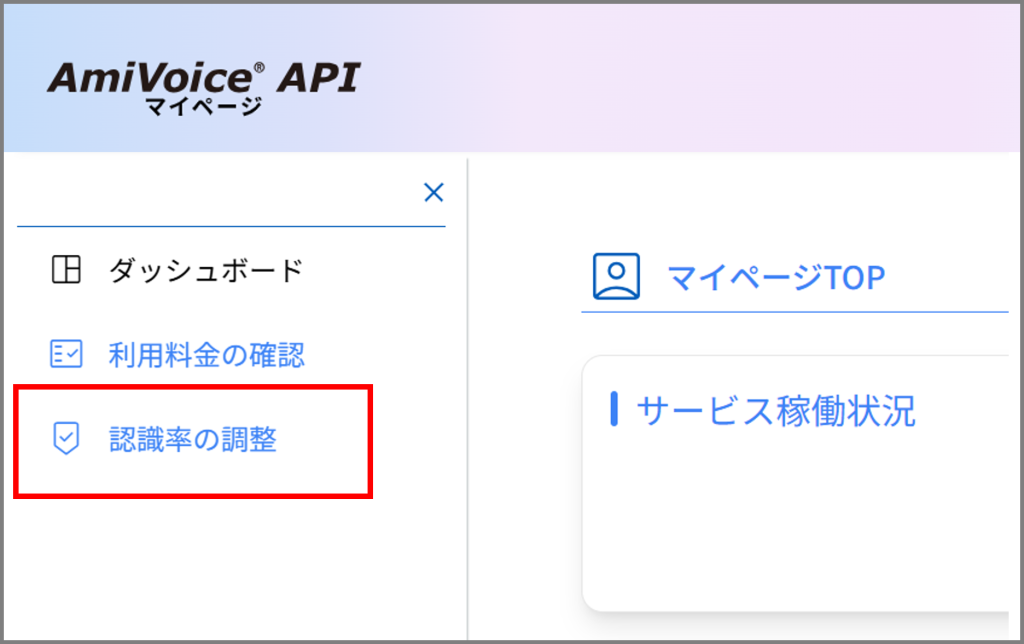This screenshot has height=644, width=1024.
Task: Click the user profile icon beside マイページTOP
Action: [x=616, y=276]
